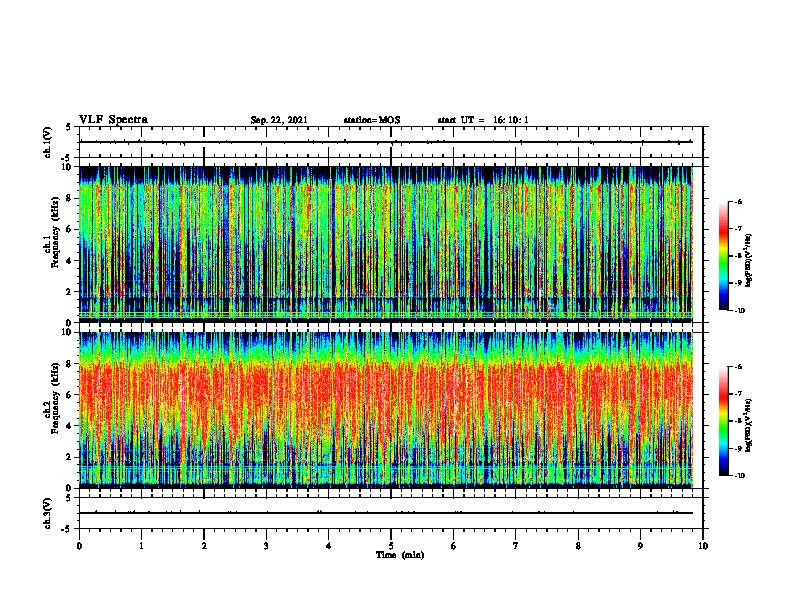Viewport: 792px width, 612px height.
Task: Click the ch.2 color scale log(PSD) units label
Action: tap(749, 425)
